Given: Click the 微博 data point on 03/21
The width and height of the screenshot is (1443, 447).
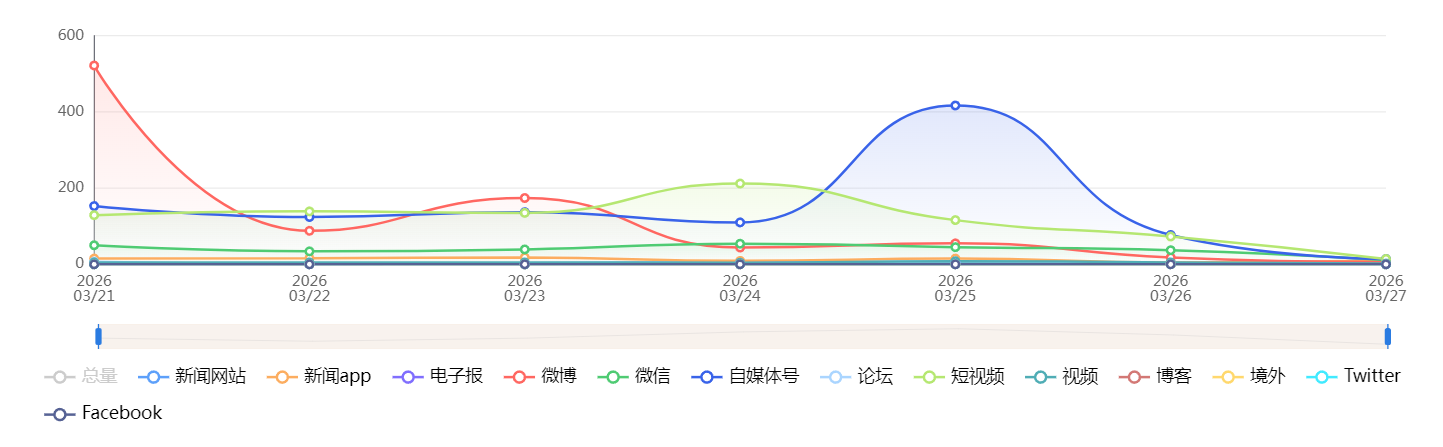Looking at the screenshot, I should click(94, 66).
